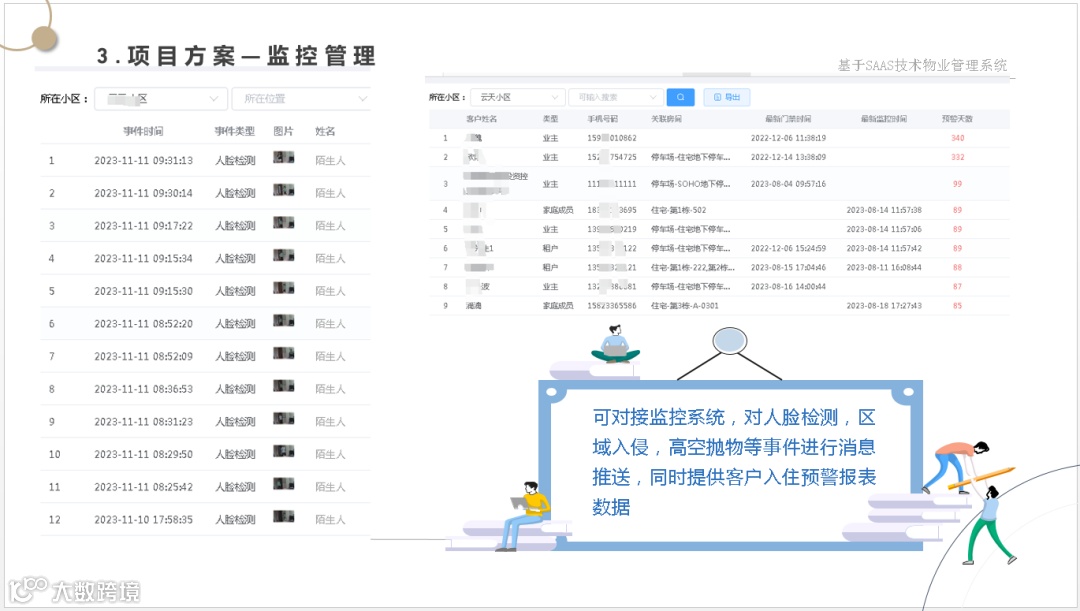Image resolution: width=1080 pixels, height=611 pixels.
Task: Click warning days value 85
Action: [957, 306]
